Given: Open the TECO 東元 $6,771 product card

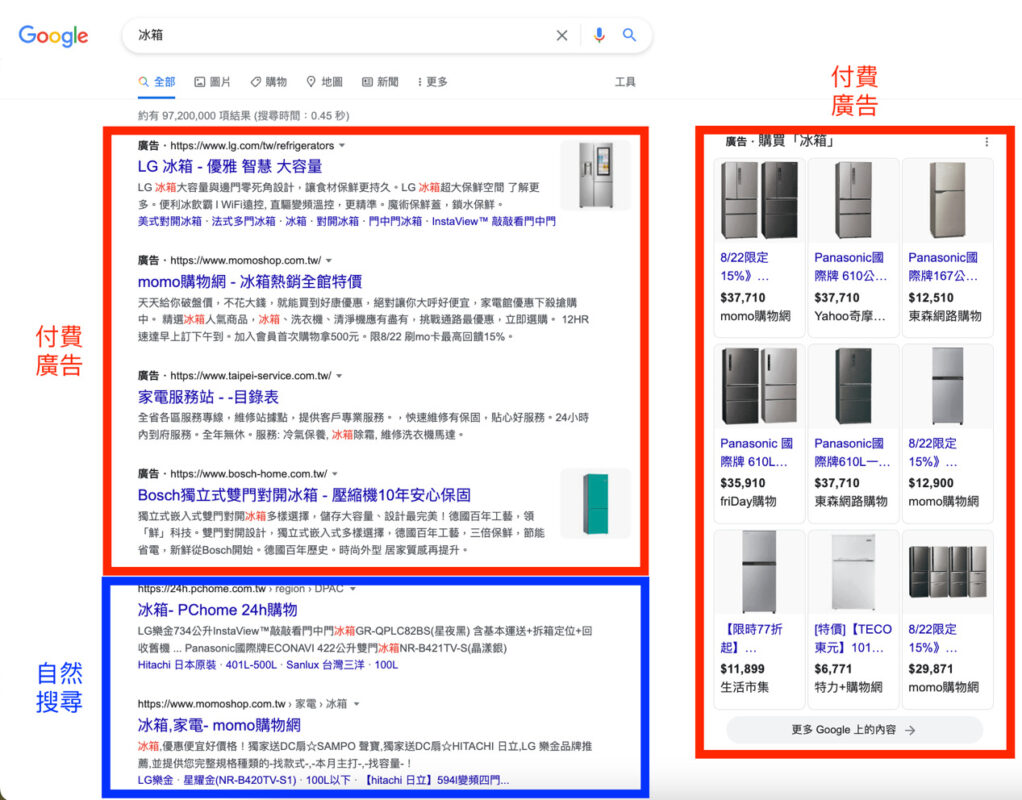Looking at the screenshot, I should point(853,619).
